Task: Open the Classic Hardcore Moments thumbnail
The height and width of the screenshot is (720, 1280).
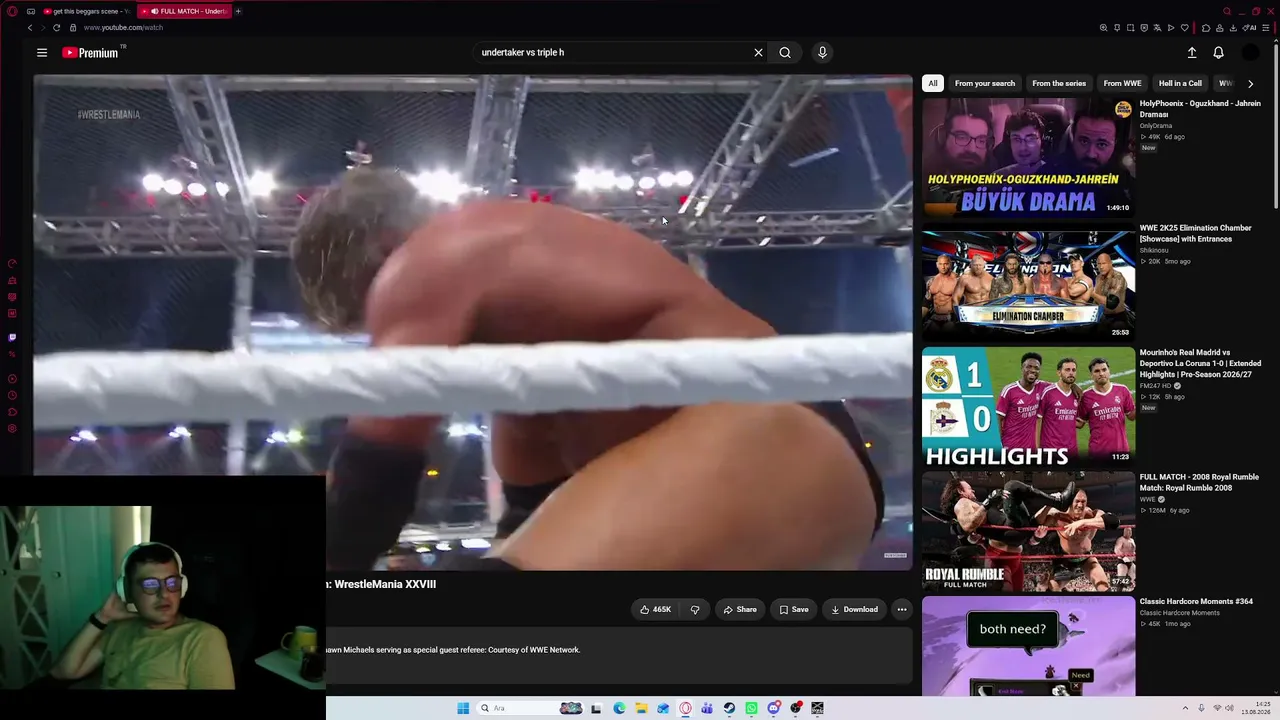Action: tap(1028, 647)
